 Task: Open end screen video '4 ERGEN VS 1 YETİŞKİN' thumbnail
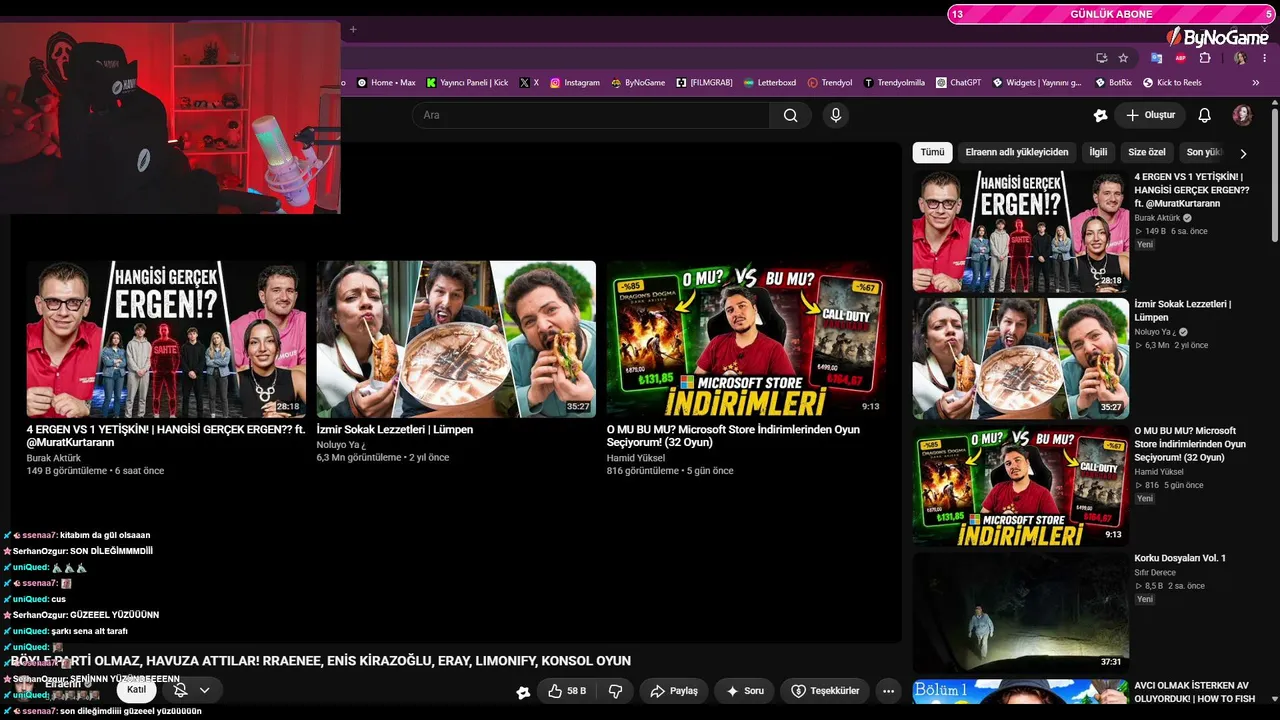pos(166,339)
